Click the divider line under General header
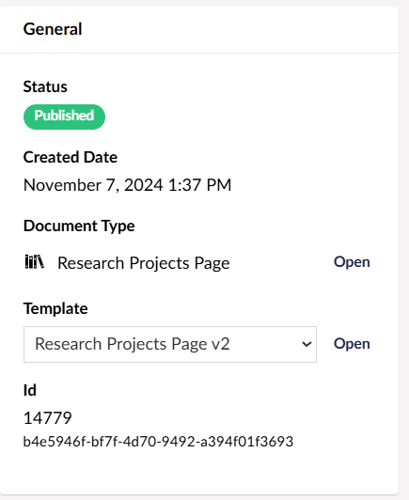Screen dimensions: 409x500 [x=199, y=53]
